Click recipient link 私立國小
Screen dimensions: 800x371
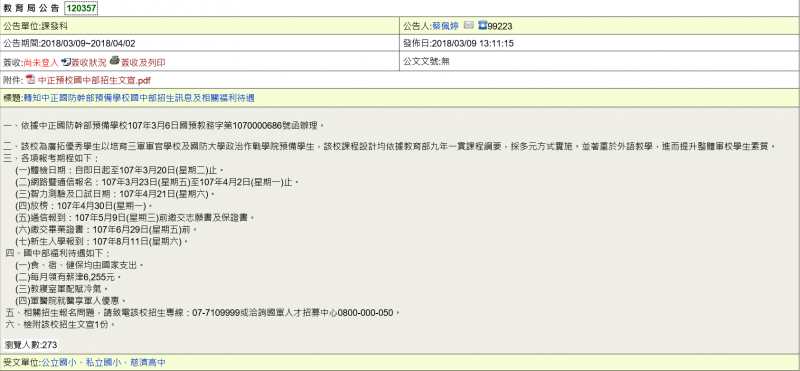(x=103, y=363)
